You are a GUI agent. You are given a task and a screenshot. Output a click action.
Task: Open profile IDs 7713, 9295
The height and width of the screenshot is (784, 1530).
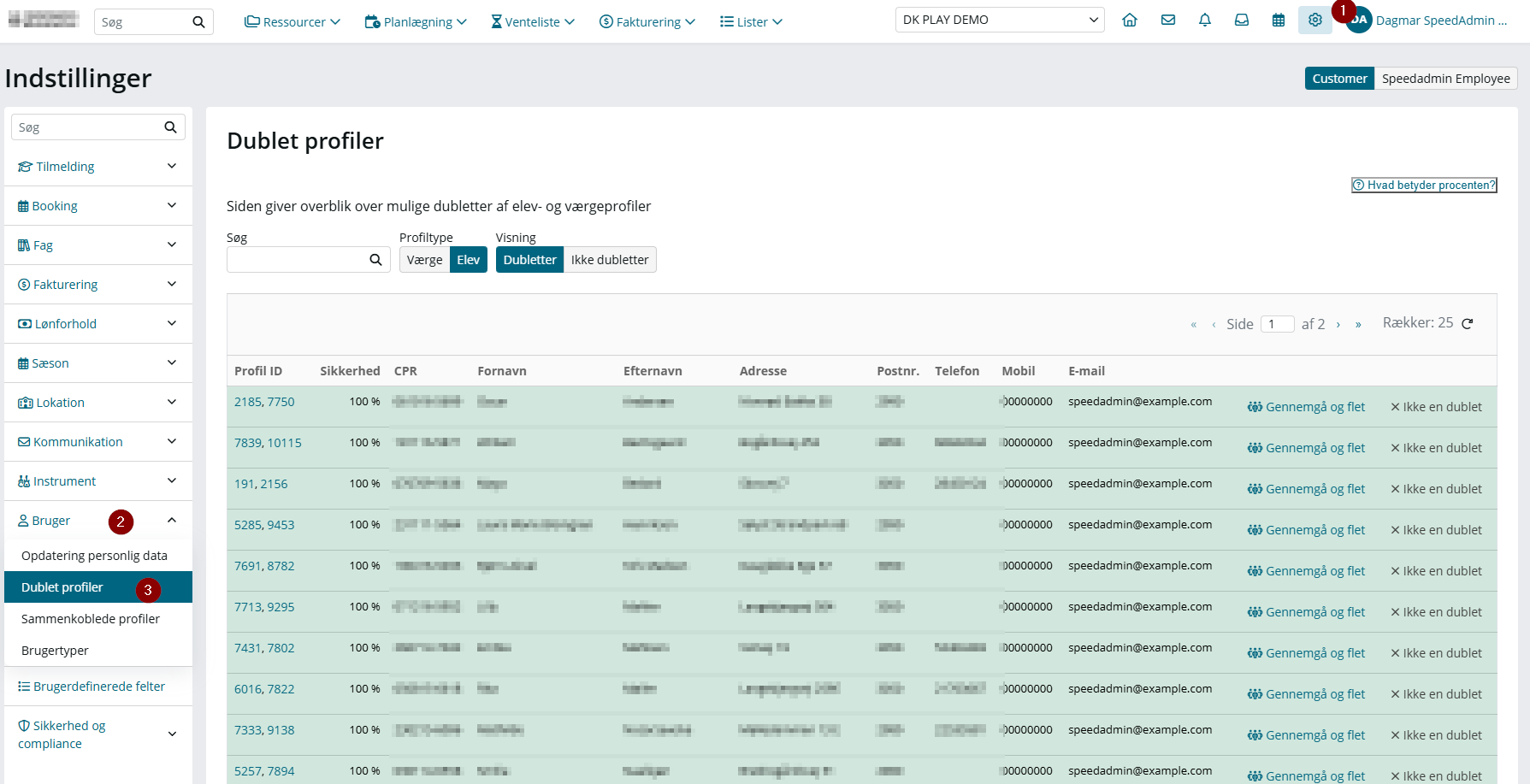coord(264,607)
